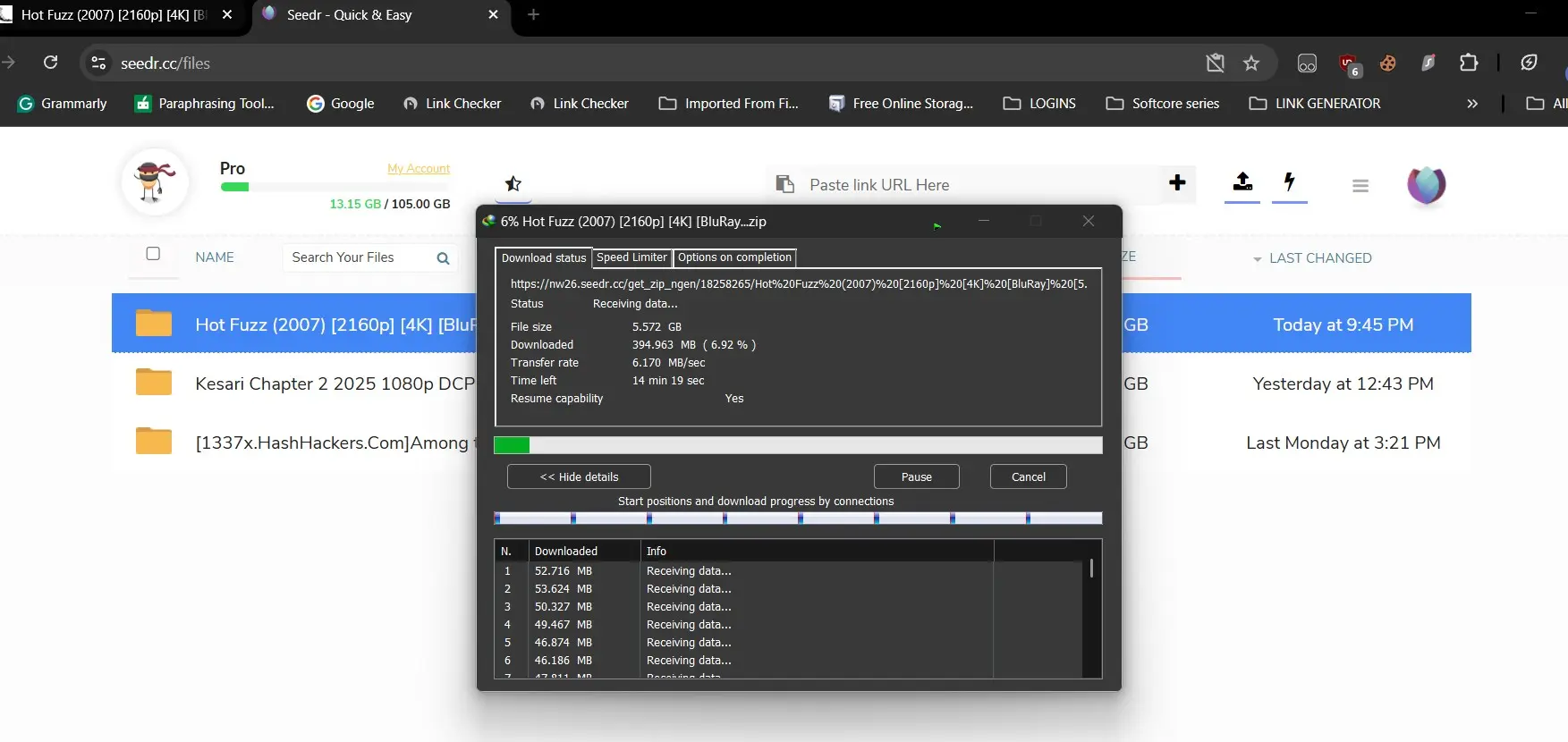The image size is (1568, 742).
Task: Cancel the Hot Fuzz download
Action: pos(1029,476)
